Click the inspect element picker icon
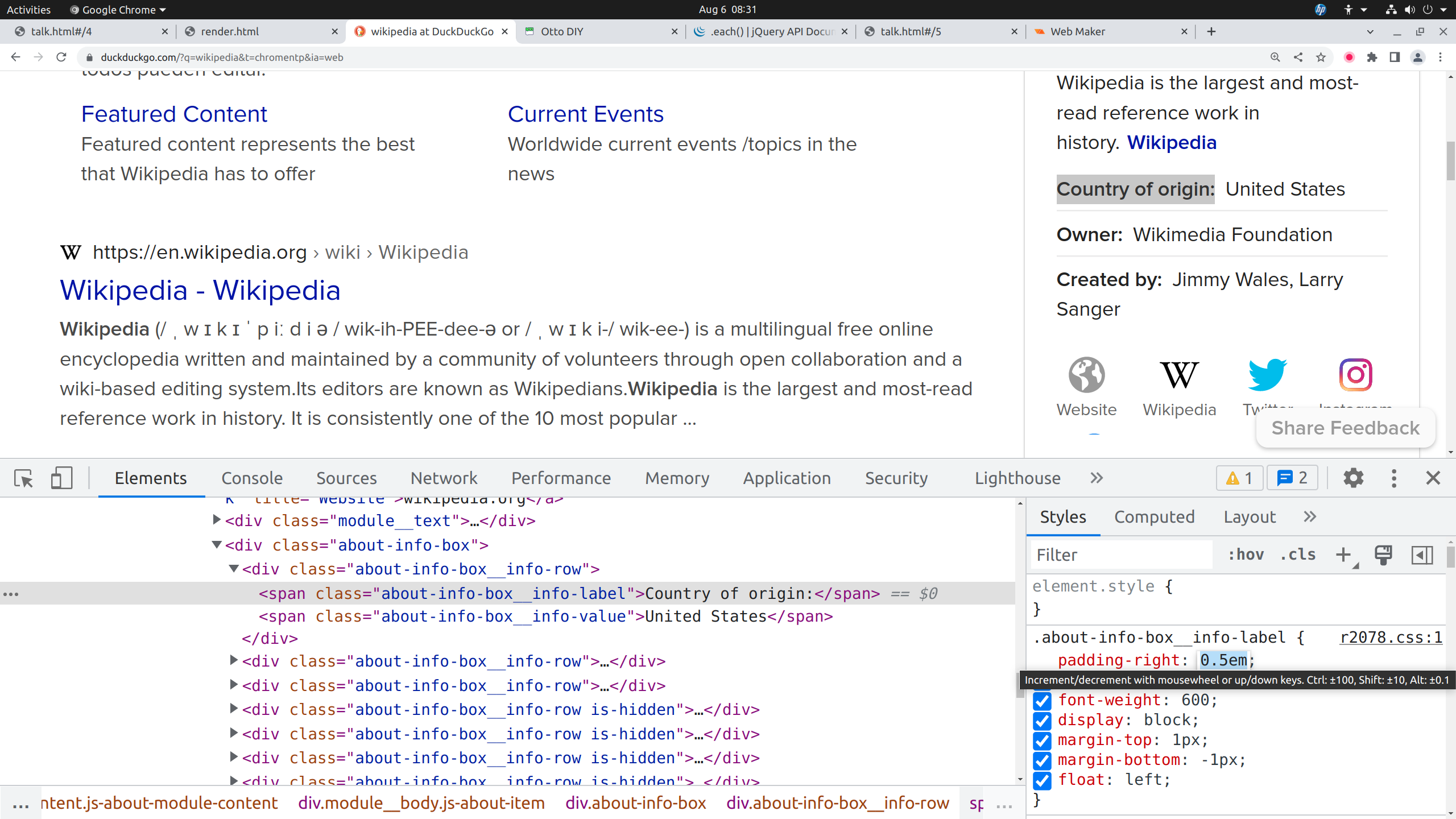1456x819 pixels. 24,478
